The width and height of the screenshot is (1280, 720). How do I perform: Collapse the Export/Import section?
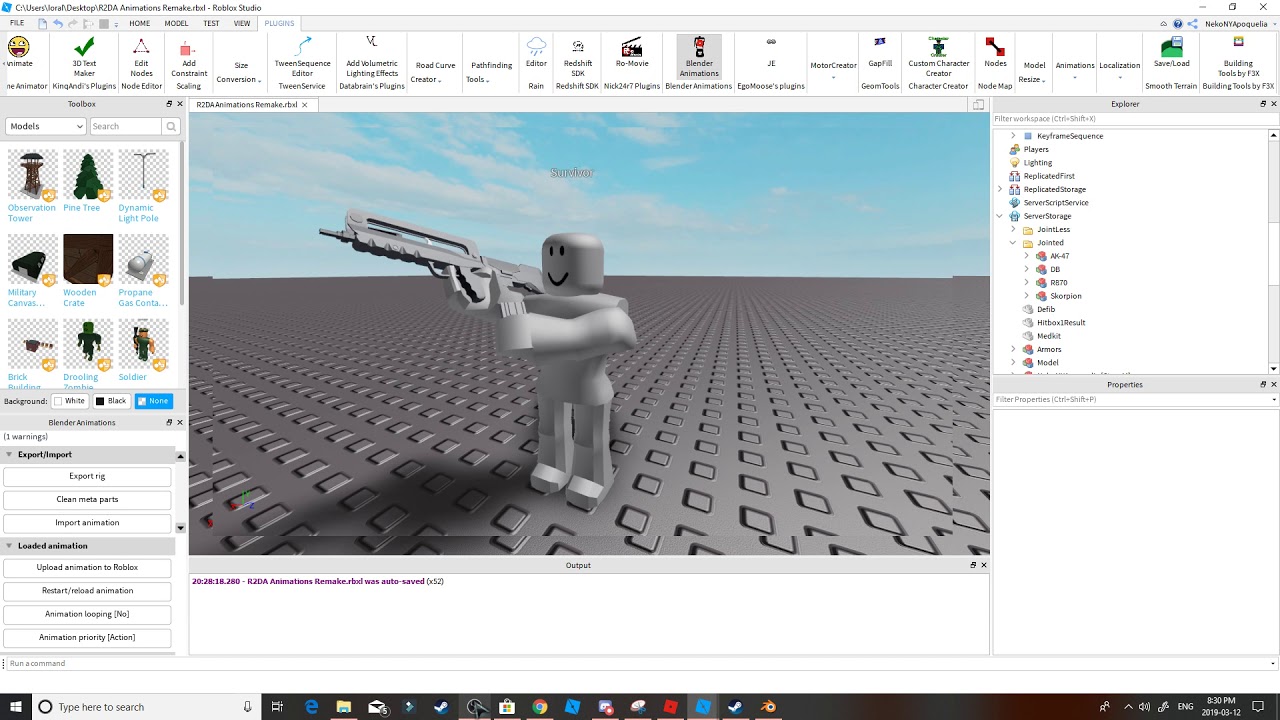pyautogui.click(x=9, y=455)
